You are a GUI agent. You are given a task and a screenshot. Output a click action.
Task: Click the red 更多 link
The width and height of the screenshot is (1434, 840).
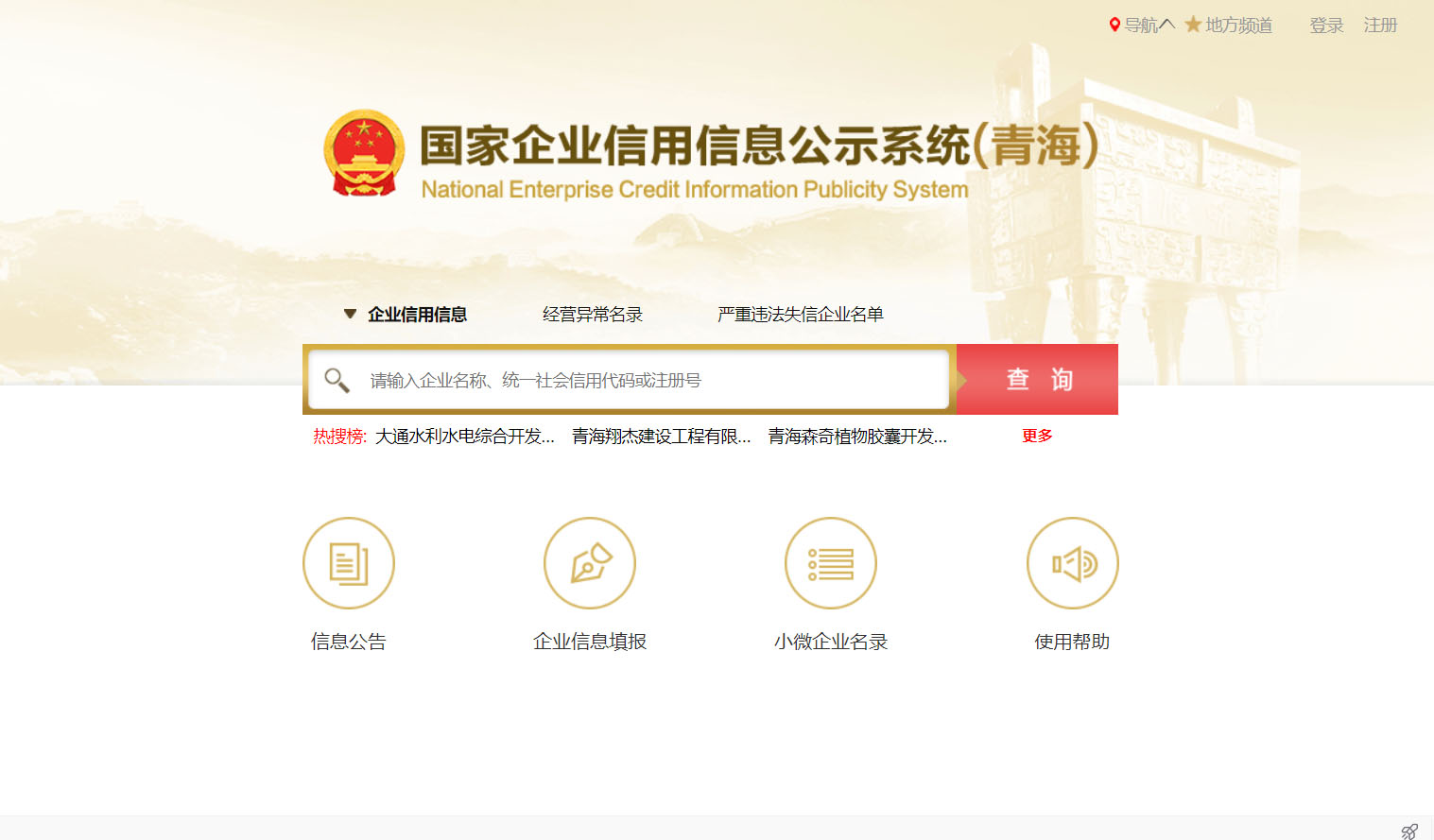pos(1037,436)
